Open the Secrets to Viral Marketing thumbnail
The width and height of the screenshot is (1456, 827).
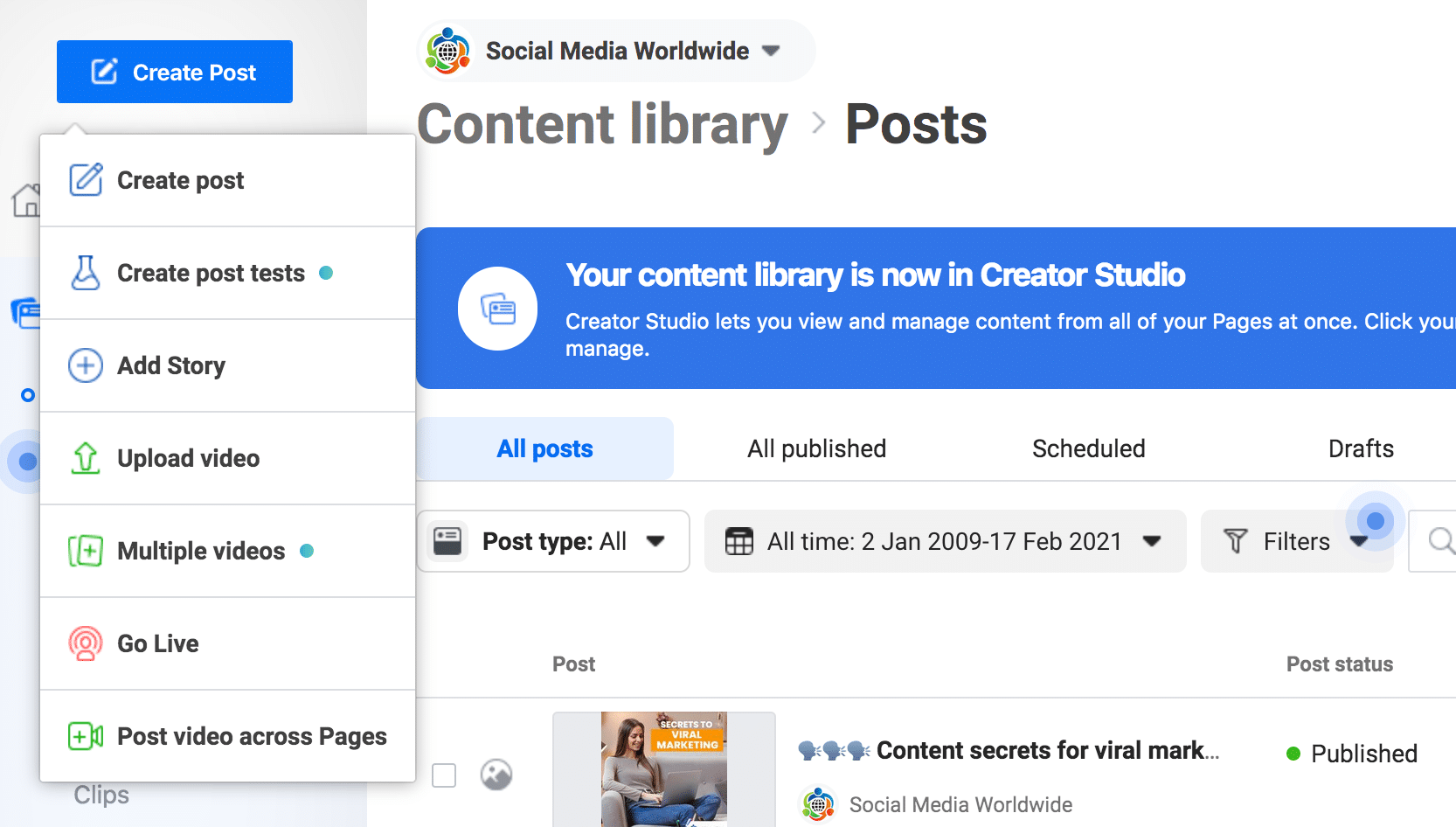[x=664, y=769]
